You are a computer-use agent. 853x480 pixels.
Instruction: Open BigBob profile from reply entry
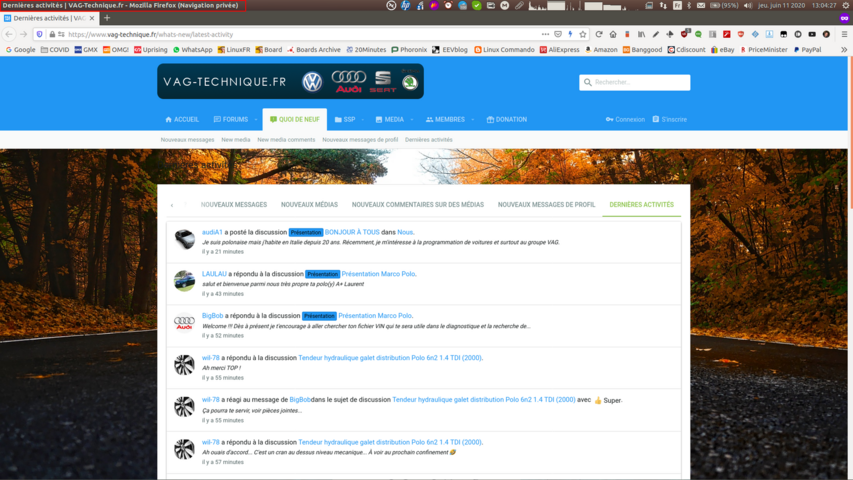213,316
